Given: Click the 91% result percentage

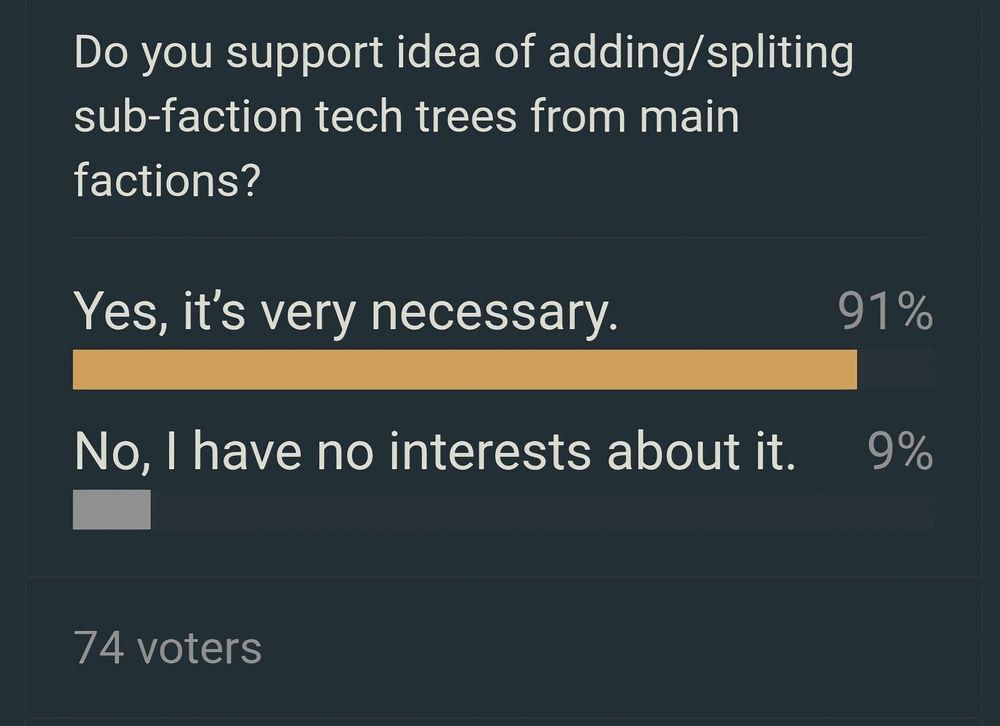Looking at the screenshot, I should click(x=885, y=314).
